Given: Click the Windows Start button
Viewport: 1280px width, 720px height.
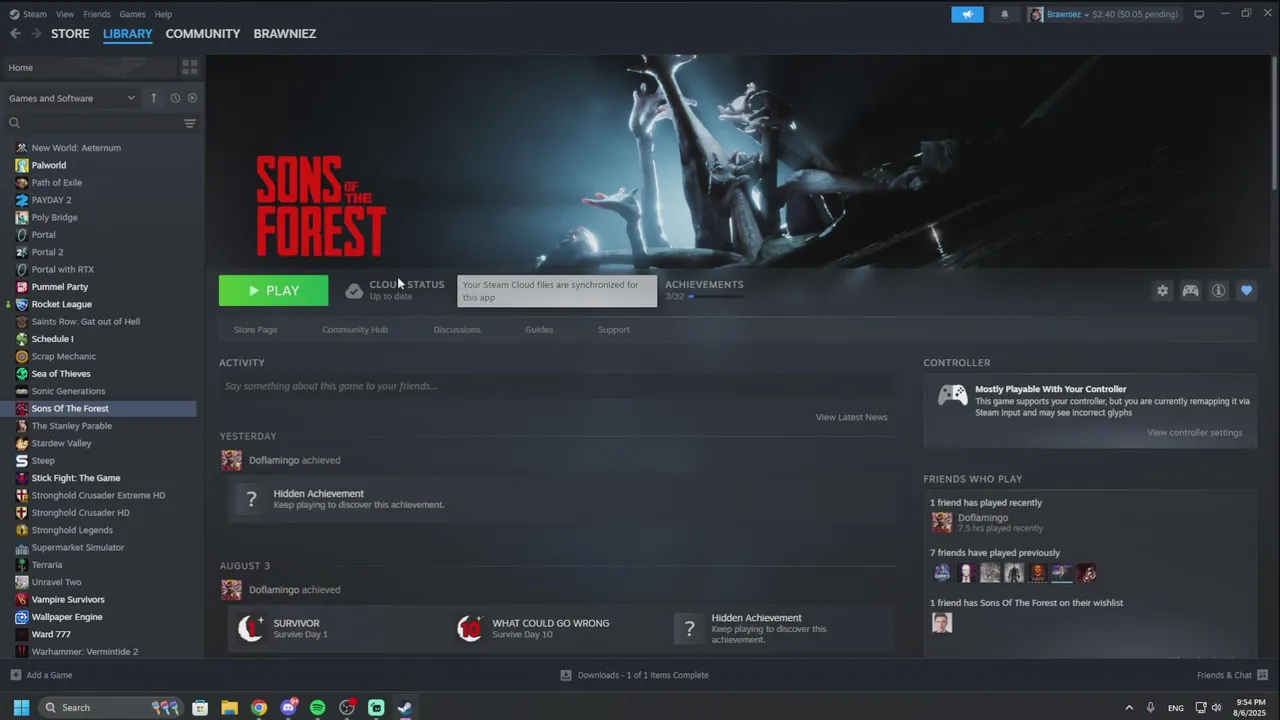Looking at the screenshot, I should click(x=21, y=707).
